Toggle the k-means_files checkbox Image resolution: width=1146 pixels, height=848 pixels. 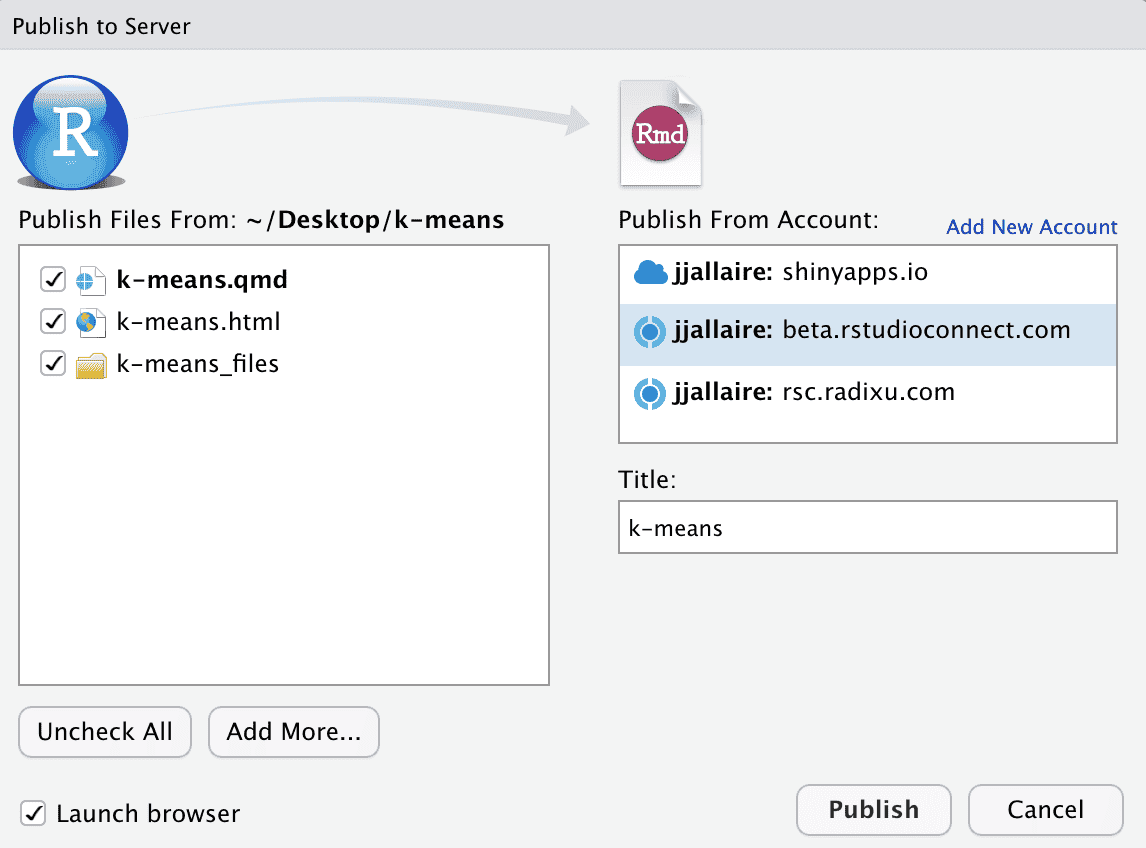tap(53, 364)
